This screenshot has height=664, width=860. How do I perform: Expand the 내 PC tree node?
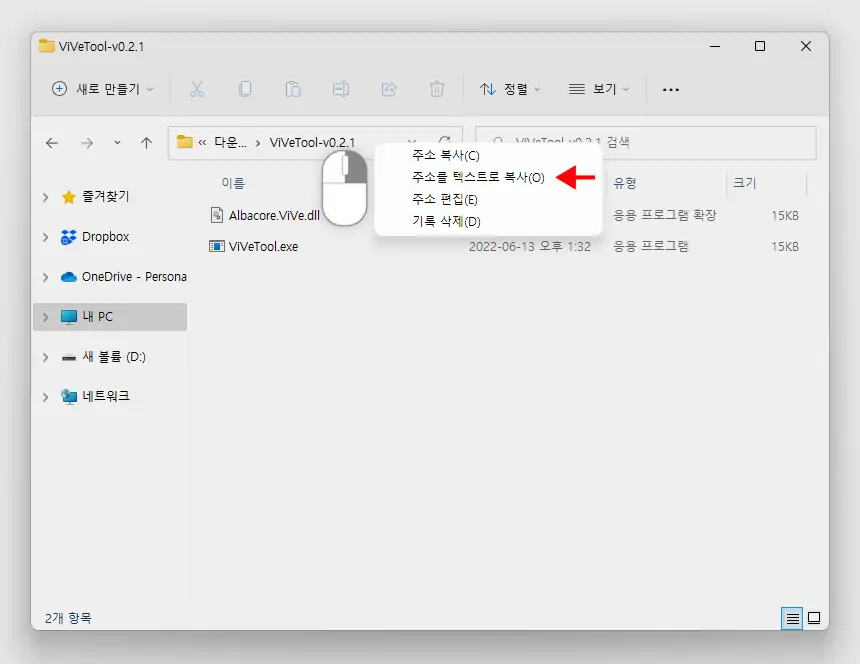(46, 317)
